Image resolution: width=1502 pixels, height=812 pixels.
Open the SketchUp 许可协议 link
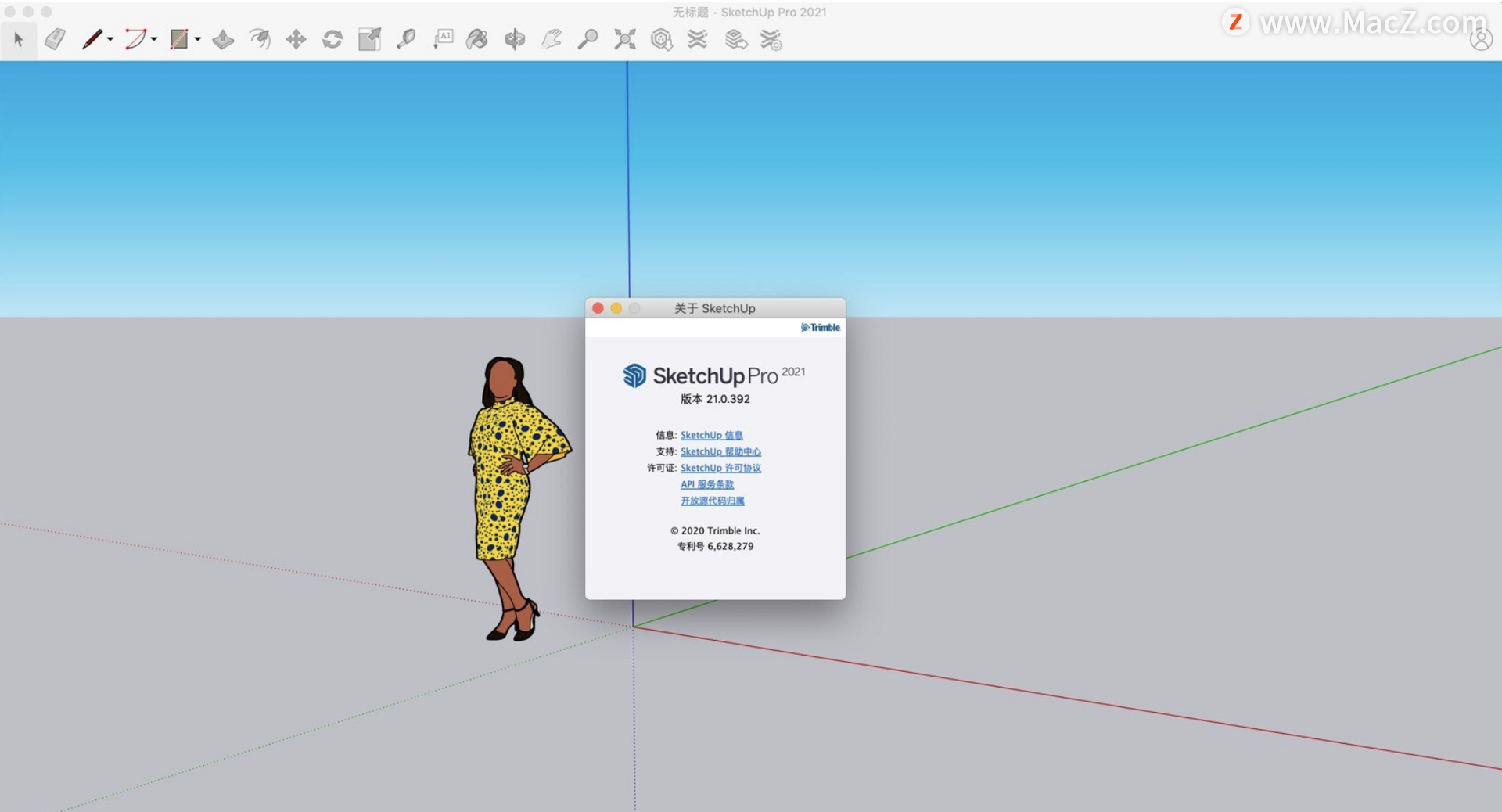click(x=720, y=468)
